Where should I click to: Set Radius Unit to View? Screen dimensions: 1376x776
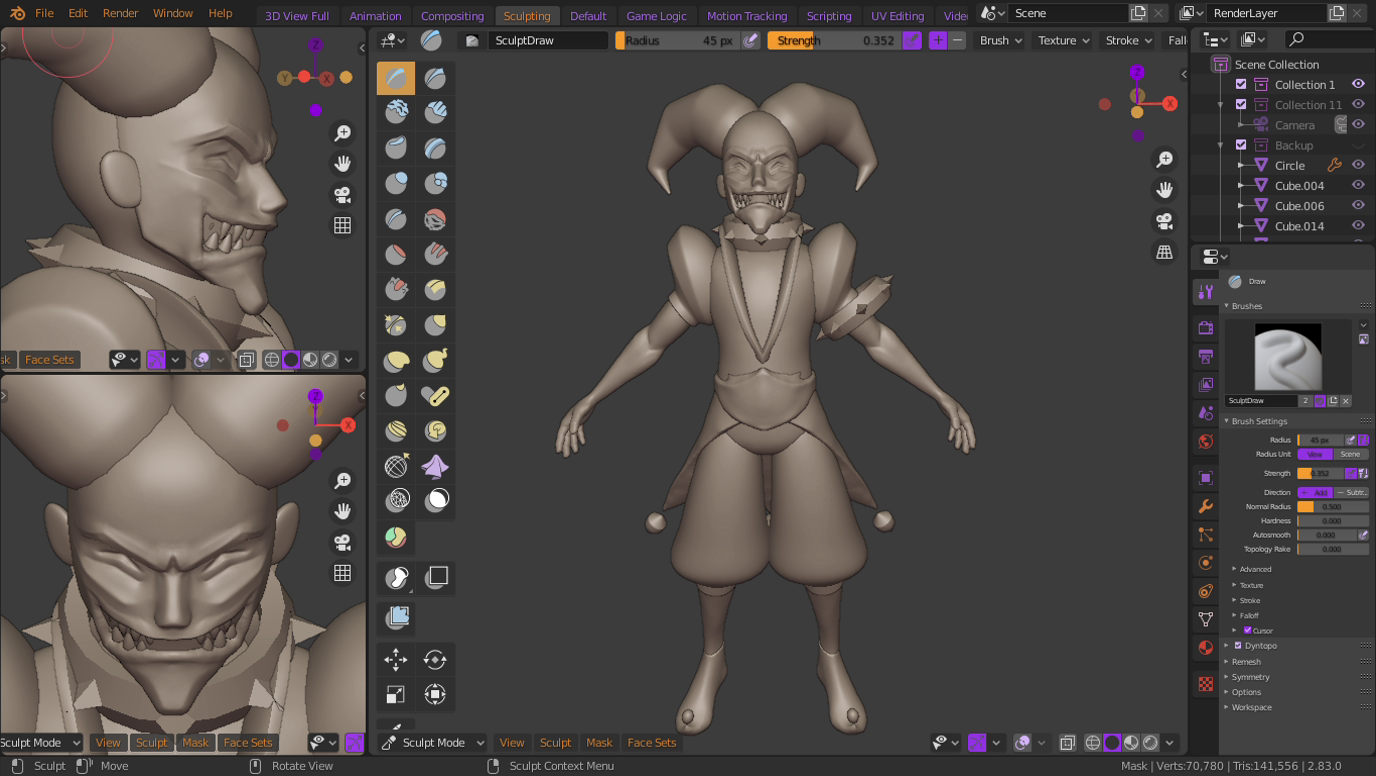[1315, 454]
